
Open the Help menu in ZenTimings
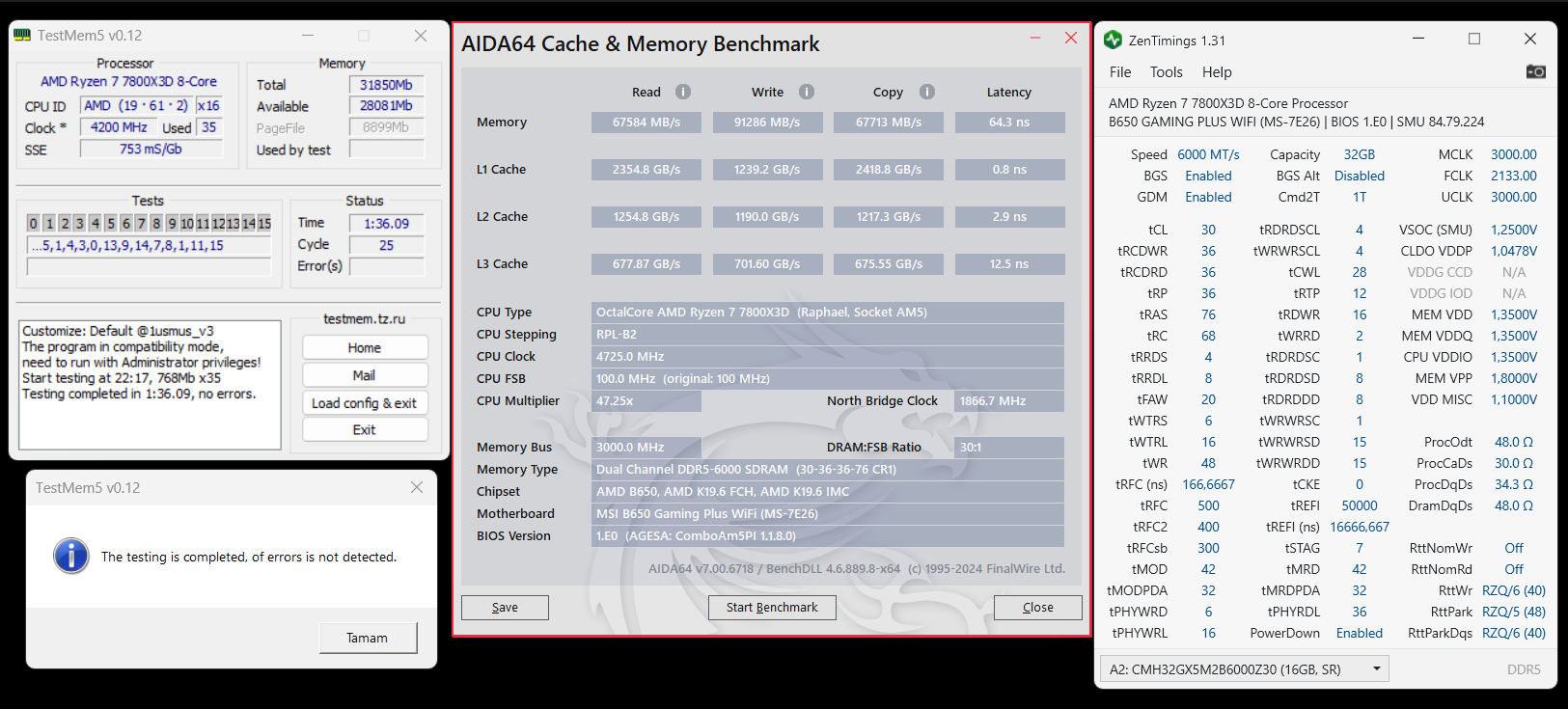(x=1217, y=72)
